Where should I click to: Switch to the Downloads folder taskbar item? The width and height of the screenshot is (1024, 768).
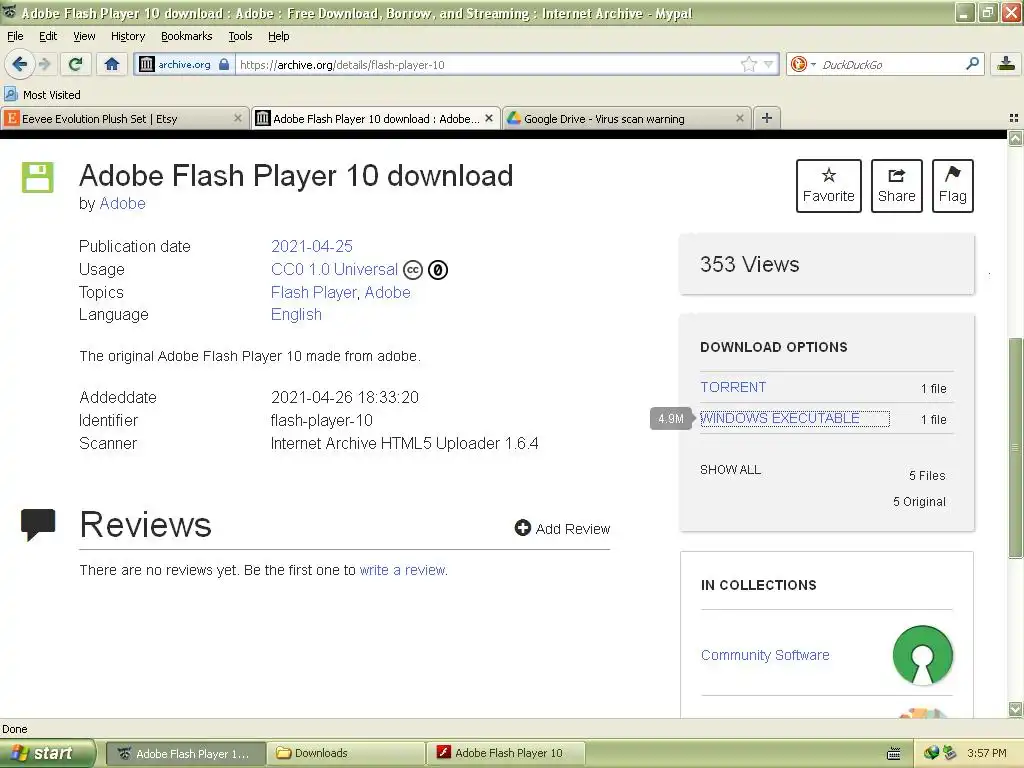click(x=345, y=753)
